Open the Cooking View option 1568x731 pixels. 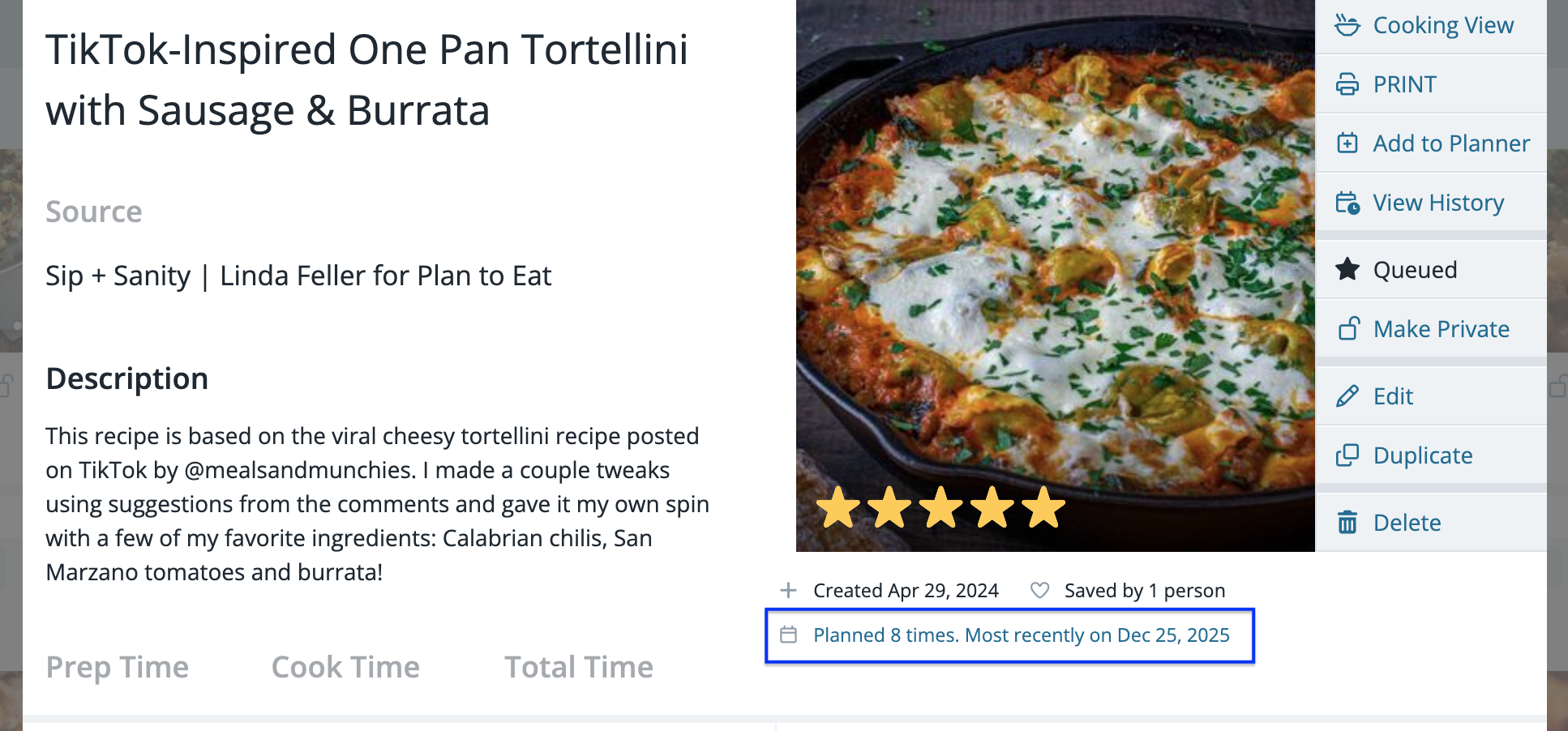tap(1442, 25)
